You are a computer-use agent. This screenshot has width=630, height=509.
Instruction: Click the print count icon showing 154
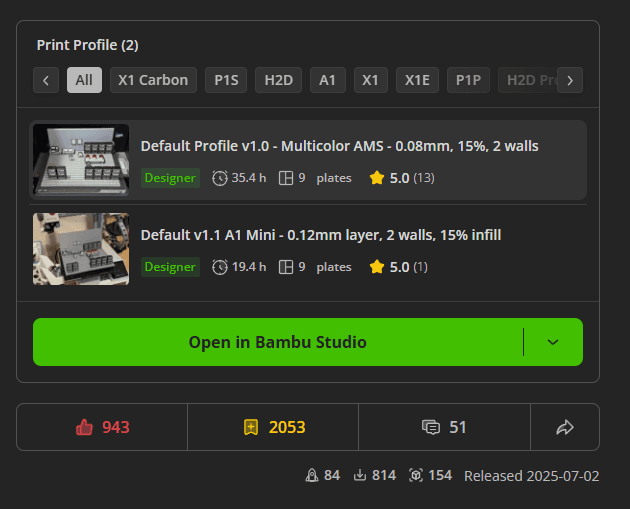click(416, 475)
